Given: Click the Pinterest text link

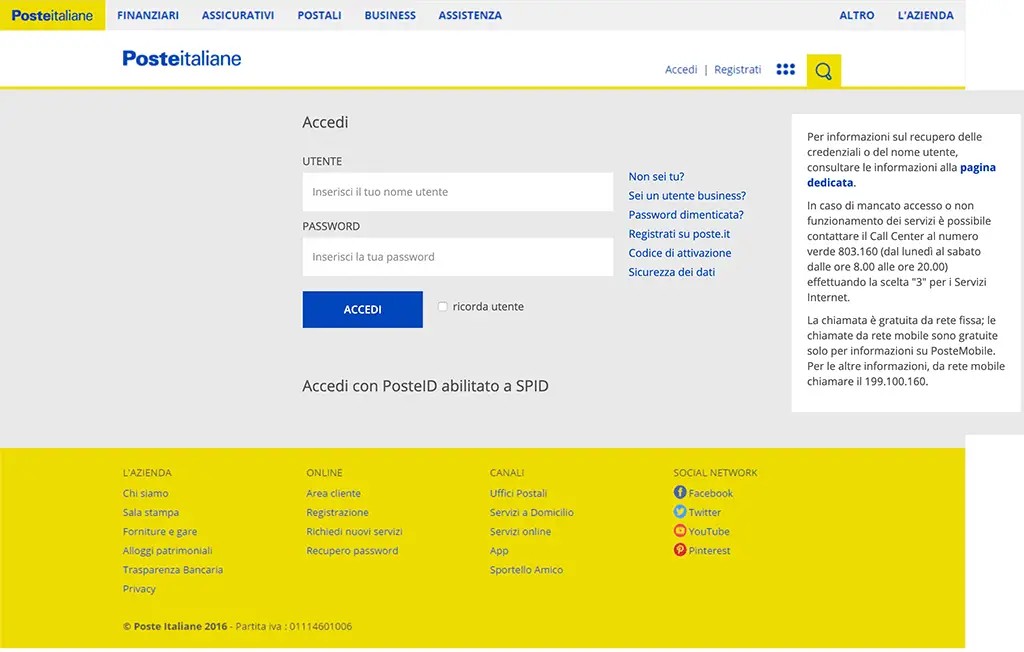Looking at the screenshot, I should [709, 550].
